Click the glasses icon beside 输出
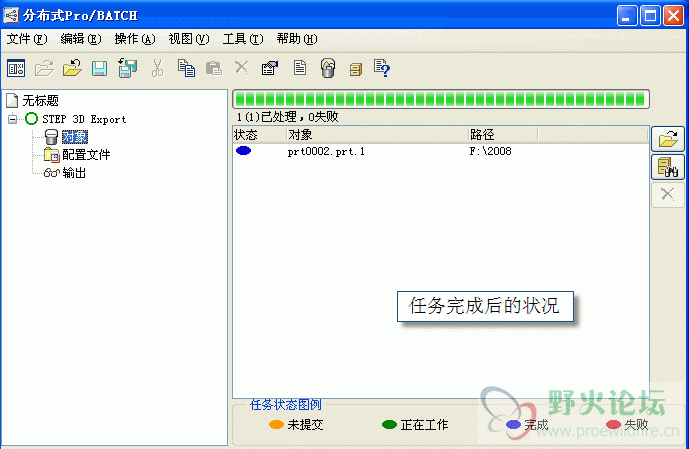This screenshot has height=449, width=689. click(51, 173)
